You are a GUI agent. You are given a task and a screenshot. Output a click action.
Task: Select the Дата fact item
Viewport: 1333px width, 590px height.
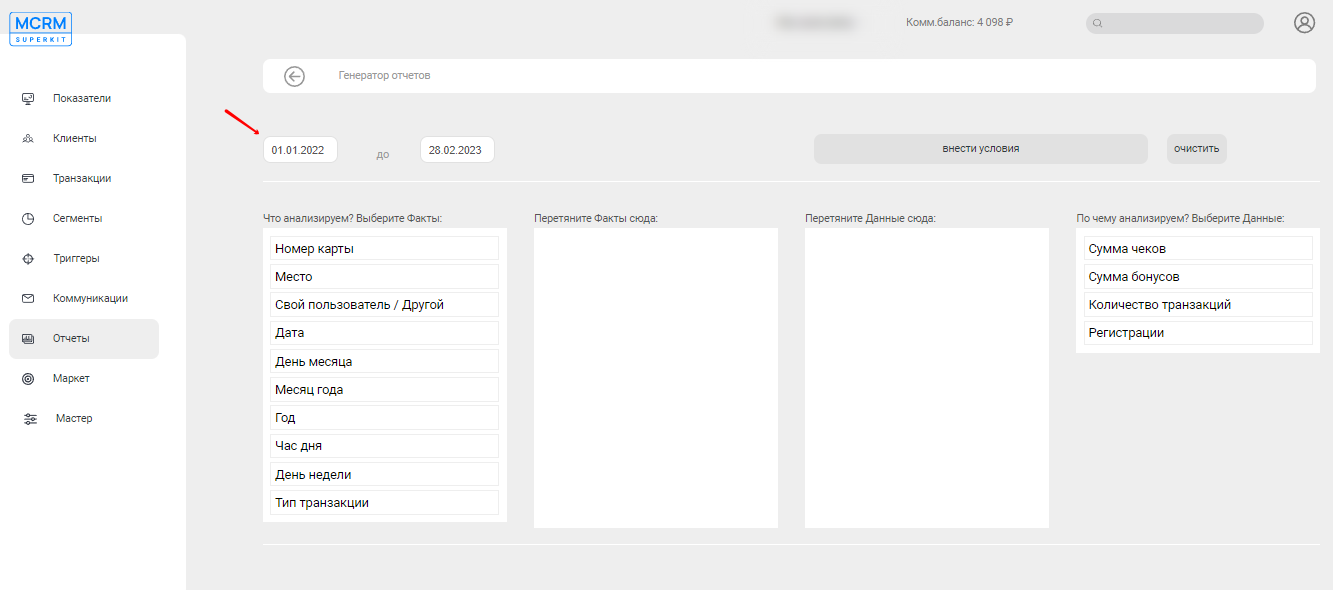pyautogui.click(x=384, y=333)
